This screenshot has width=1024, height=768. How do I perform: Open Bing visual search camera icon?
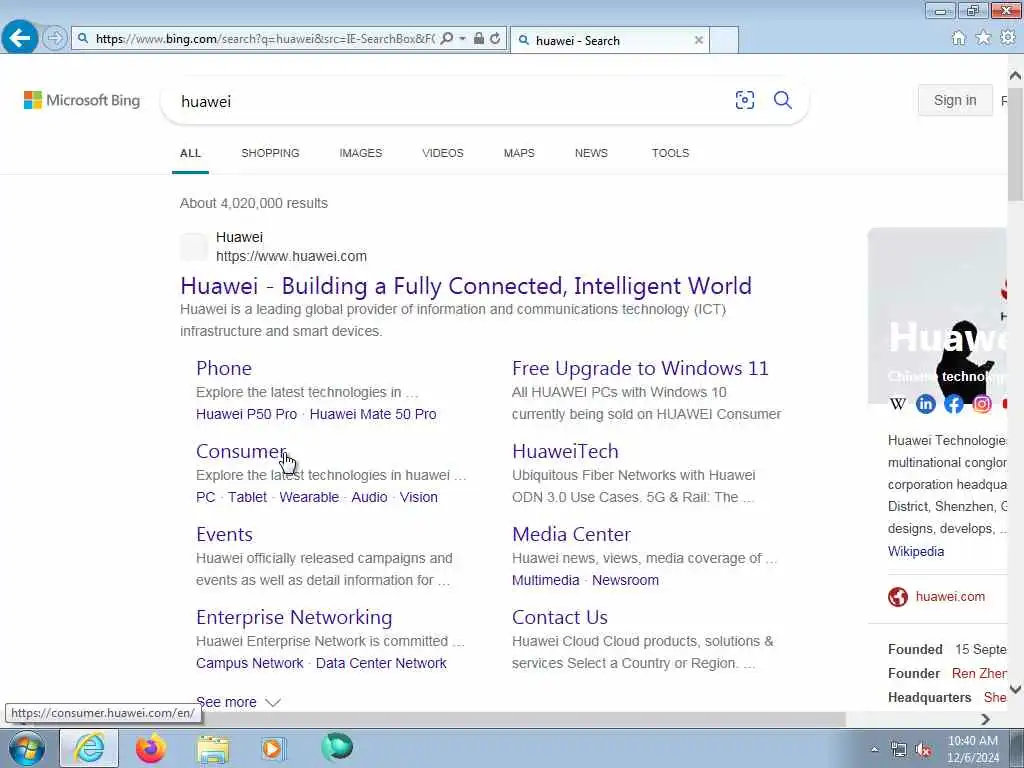tap(744, 100)
